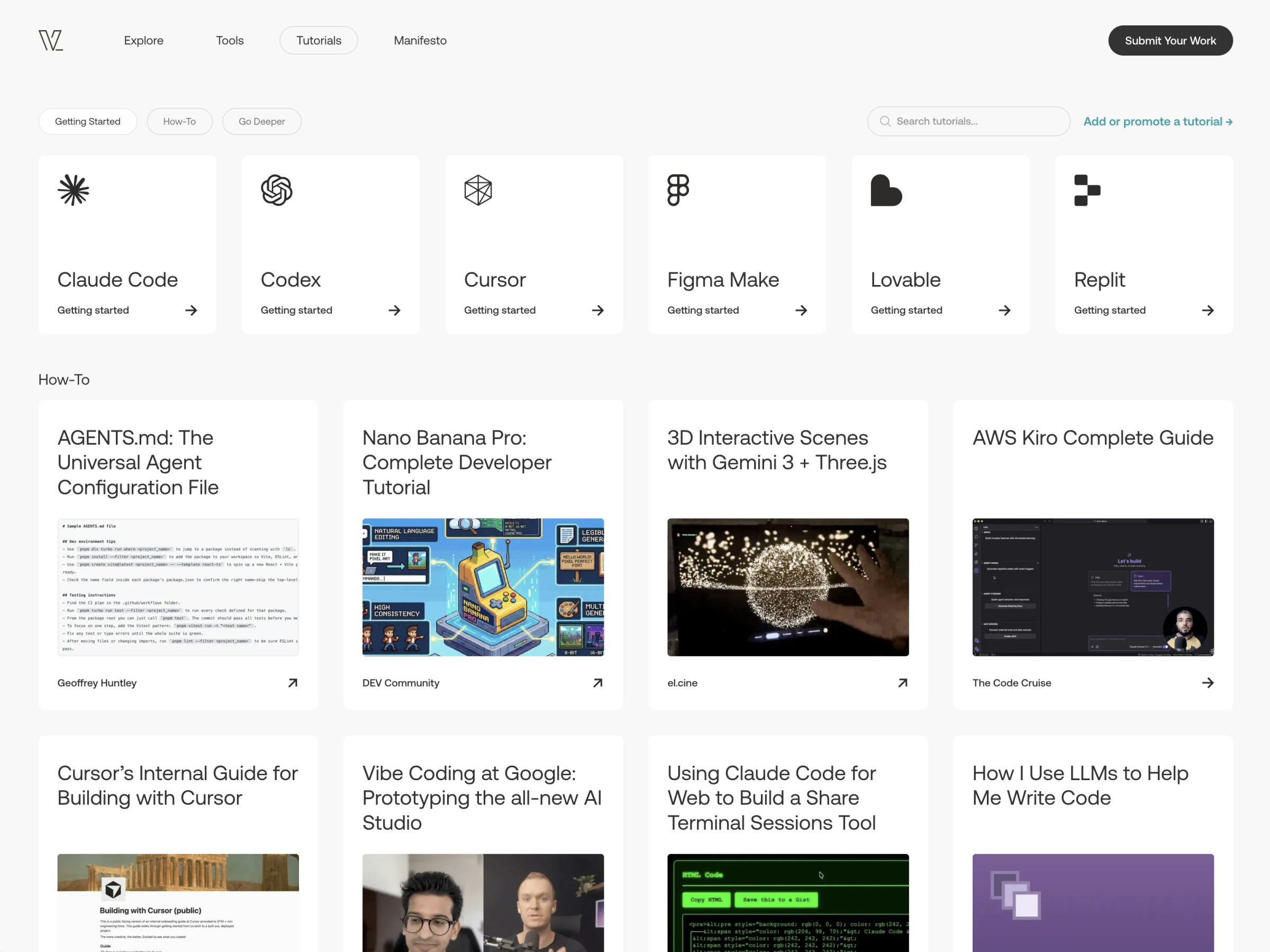Toggle the Getting Started filter pill
The height and width of the screenshot is (952, 1270).
87,121
